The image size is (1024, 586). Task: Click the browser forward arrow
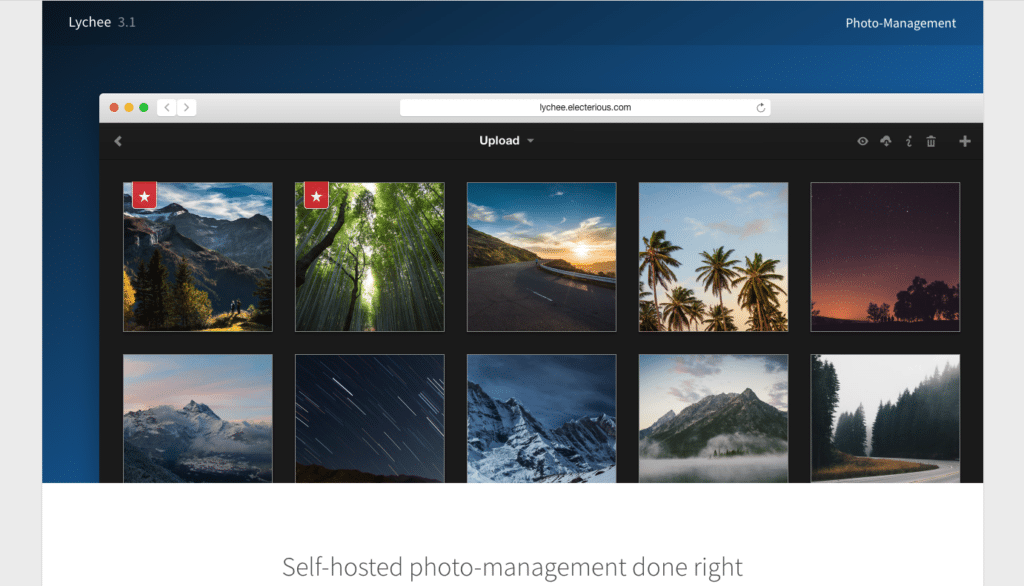[188, 107]
